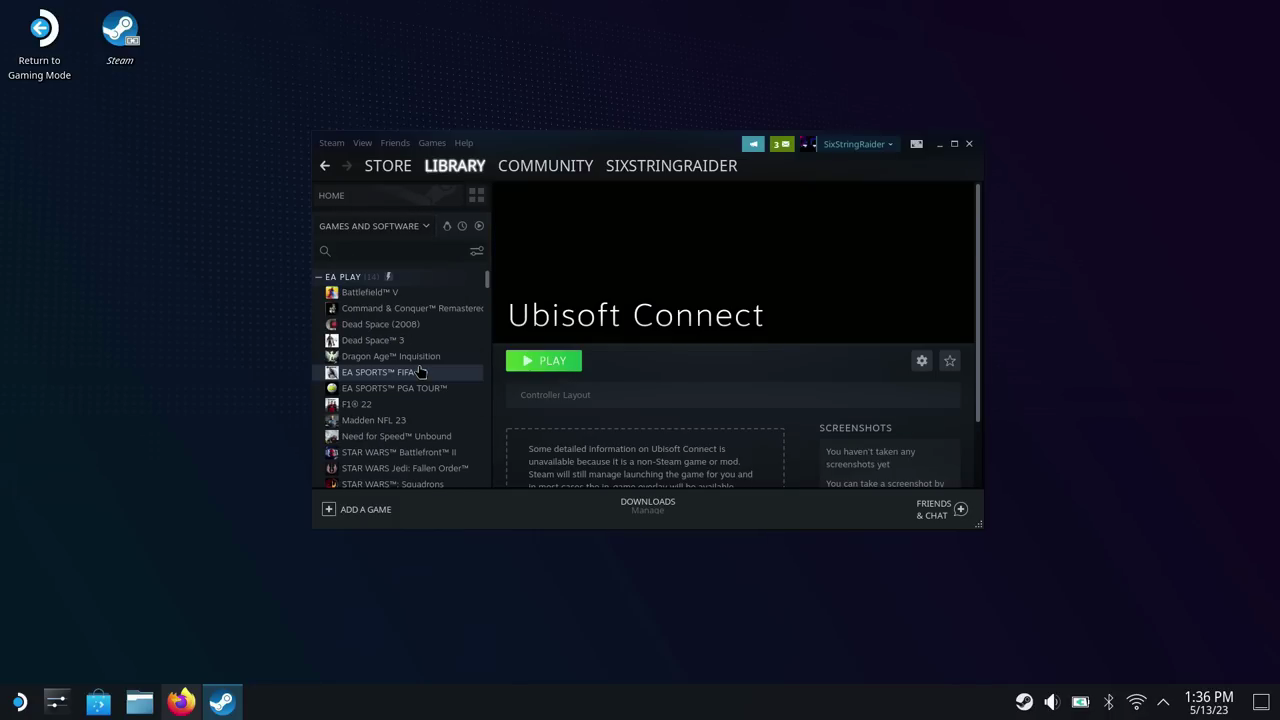
Task: Open the SIXSTRINGRAIDER profile tab
Action: tap(671, 166)
